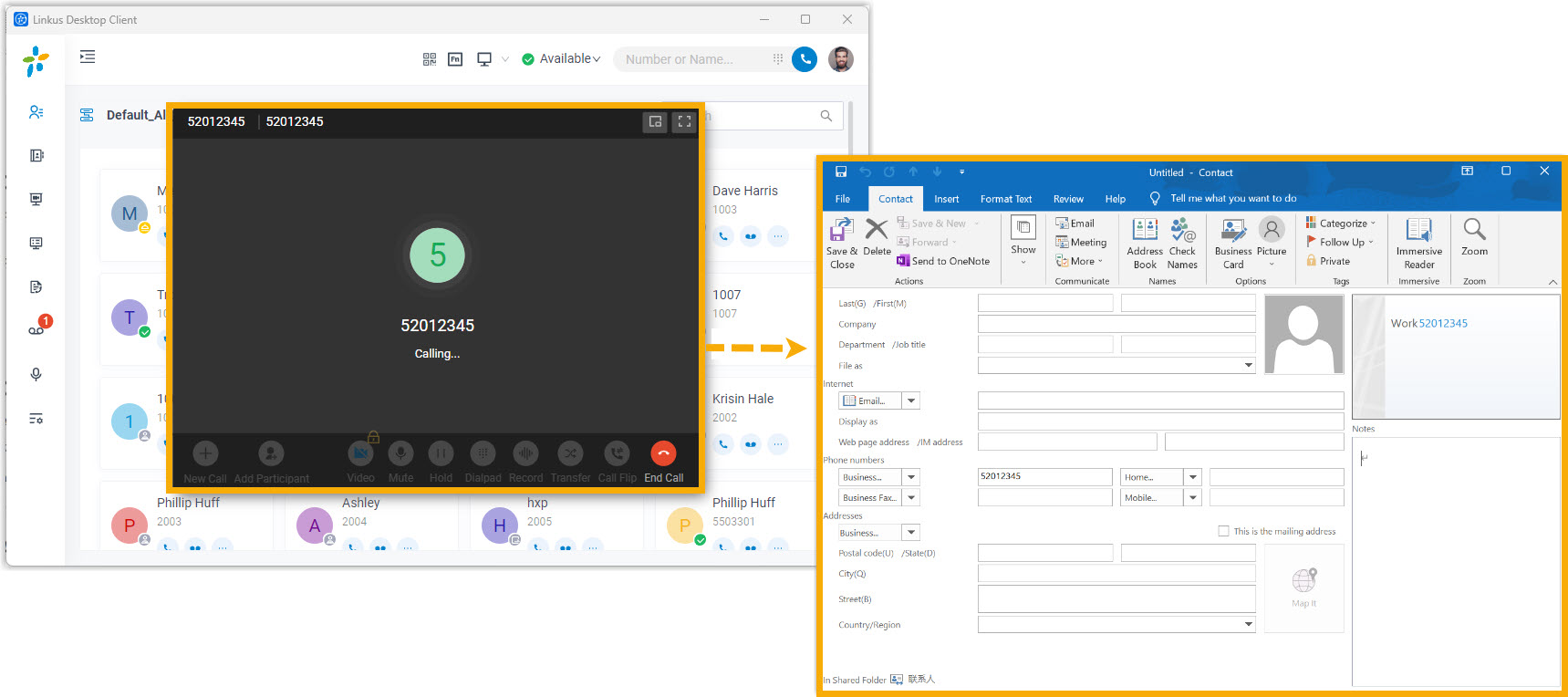1568x697 pixels.
Task: Open Available status dropdown
Action: coord(561,59)
